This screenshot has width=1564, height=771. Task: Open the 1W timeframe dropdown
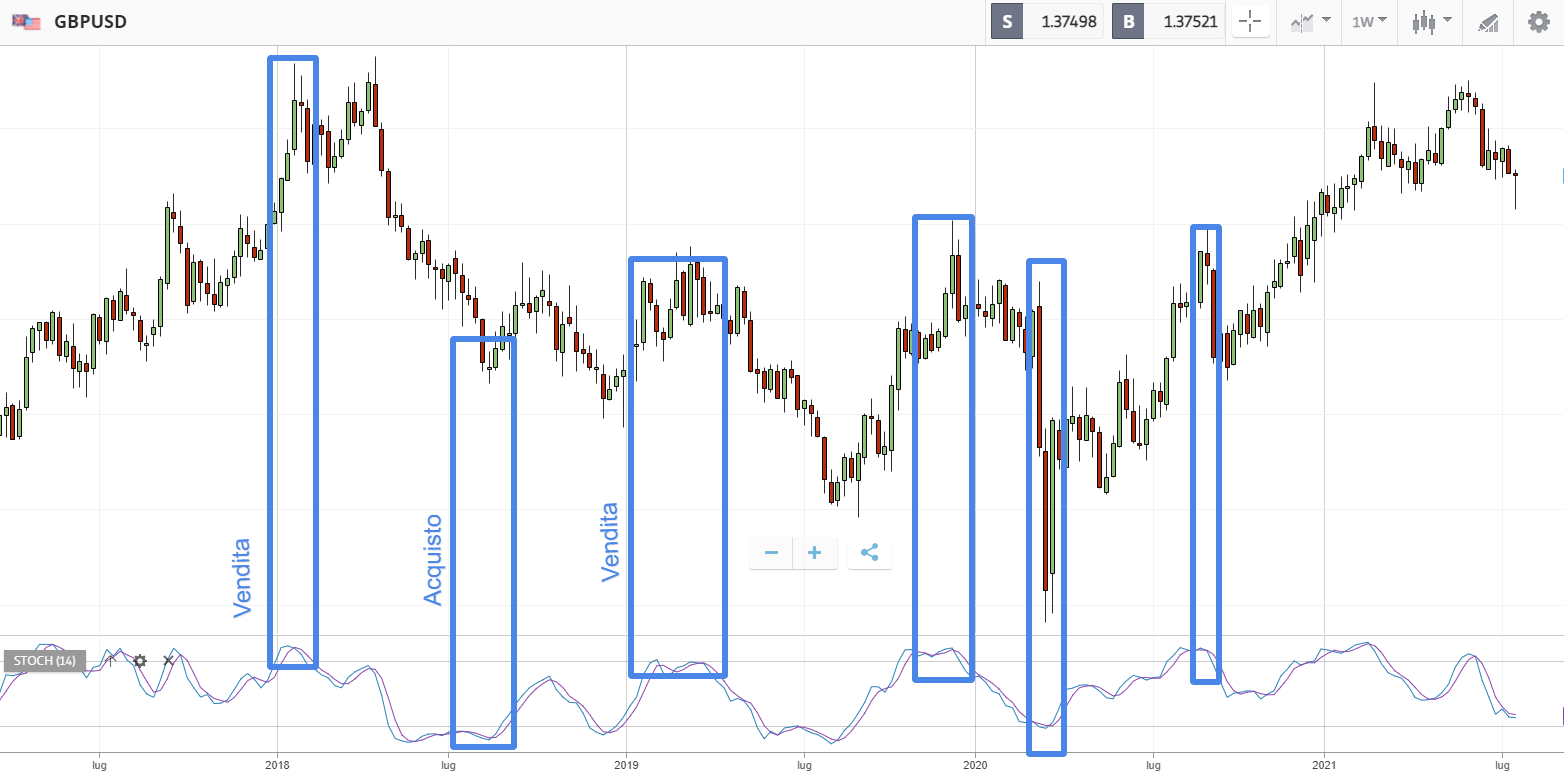1369,21
